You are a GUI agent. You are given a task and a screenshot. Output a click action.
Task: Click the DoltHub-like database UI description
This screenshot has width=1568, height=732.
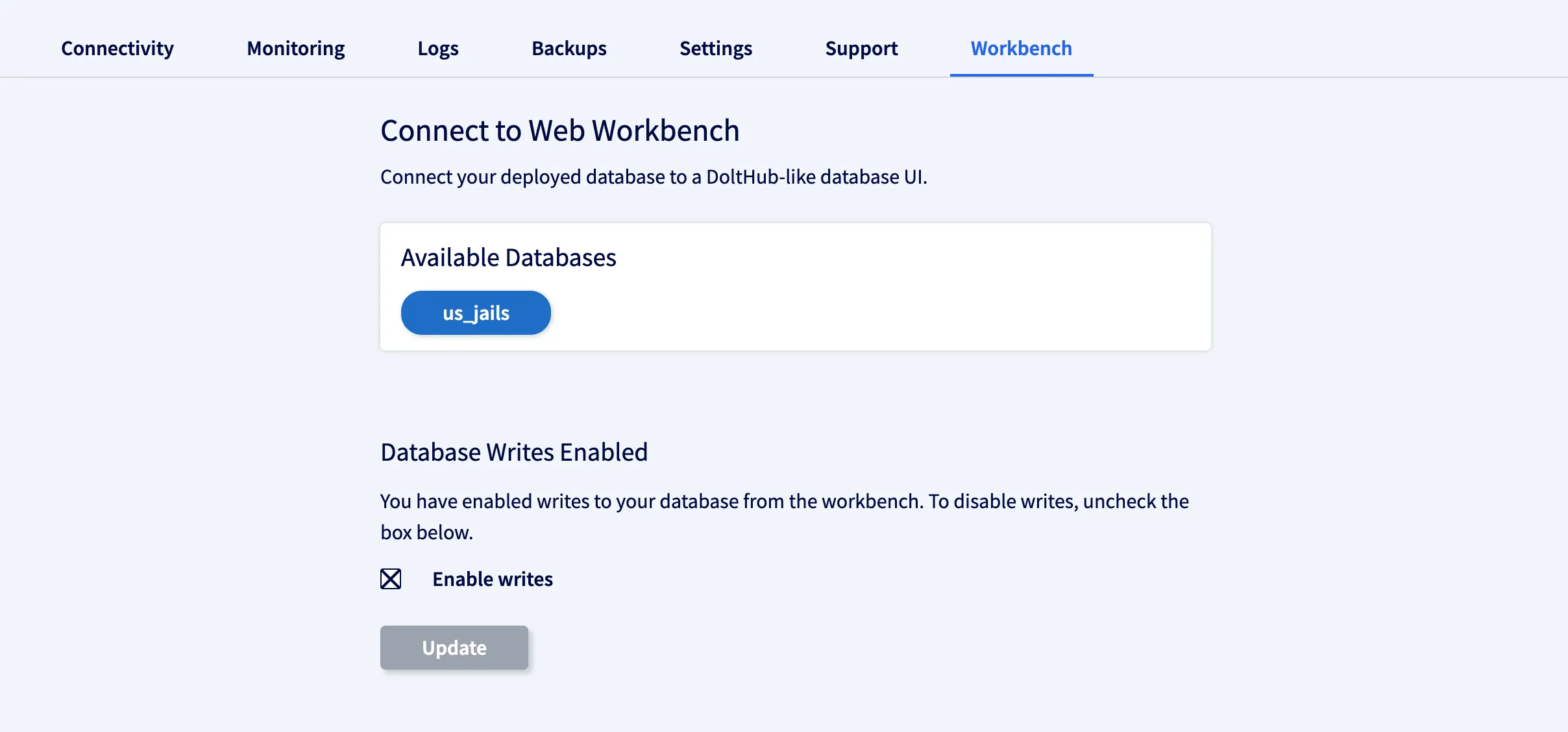coord(654,177)
